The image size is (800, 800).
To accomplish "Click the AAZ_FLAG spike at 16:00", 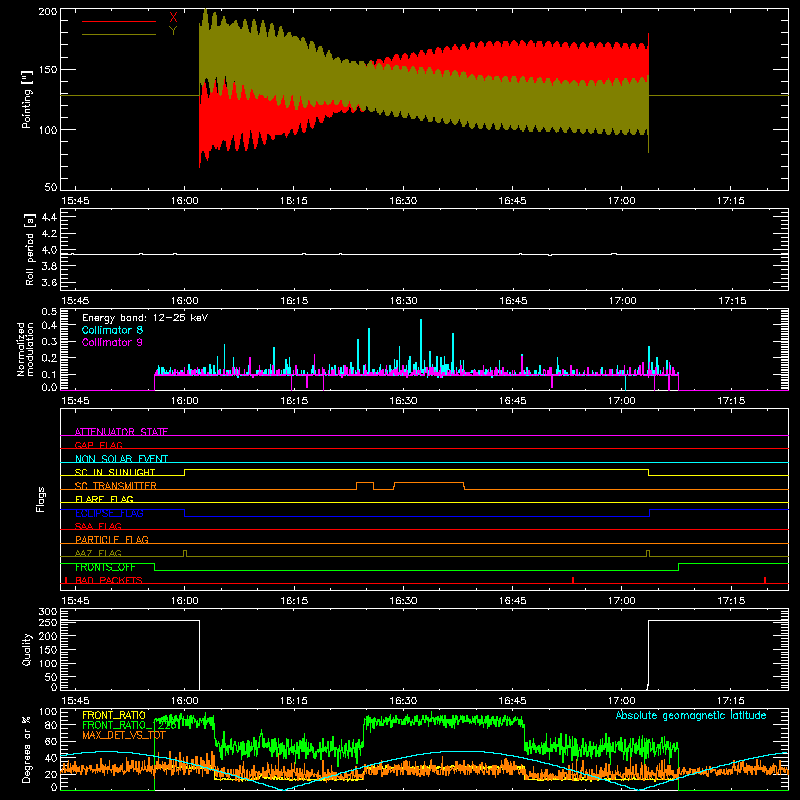I will pos(185,553).
